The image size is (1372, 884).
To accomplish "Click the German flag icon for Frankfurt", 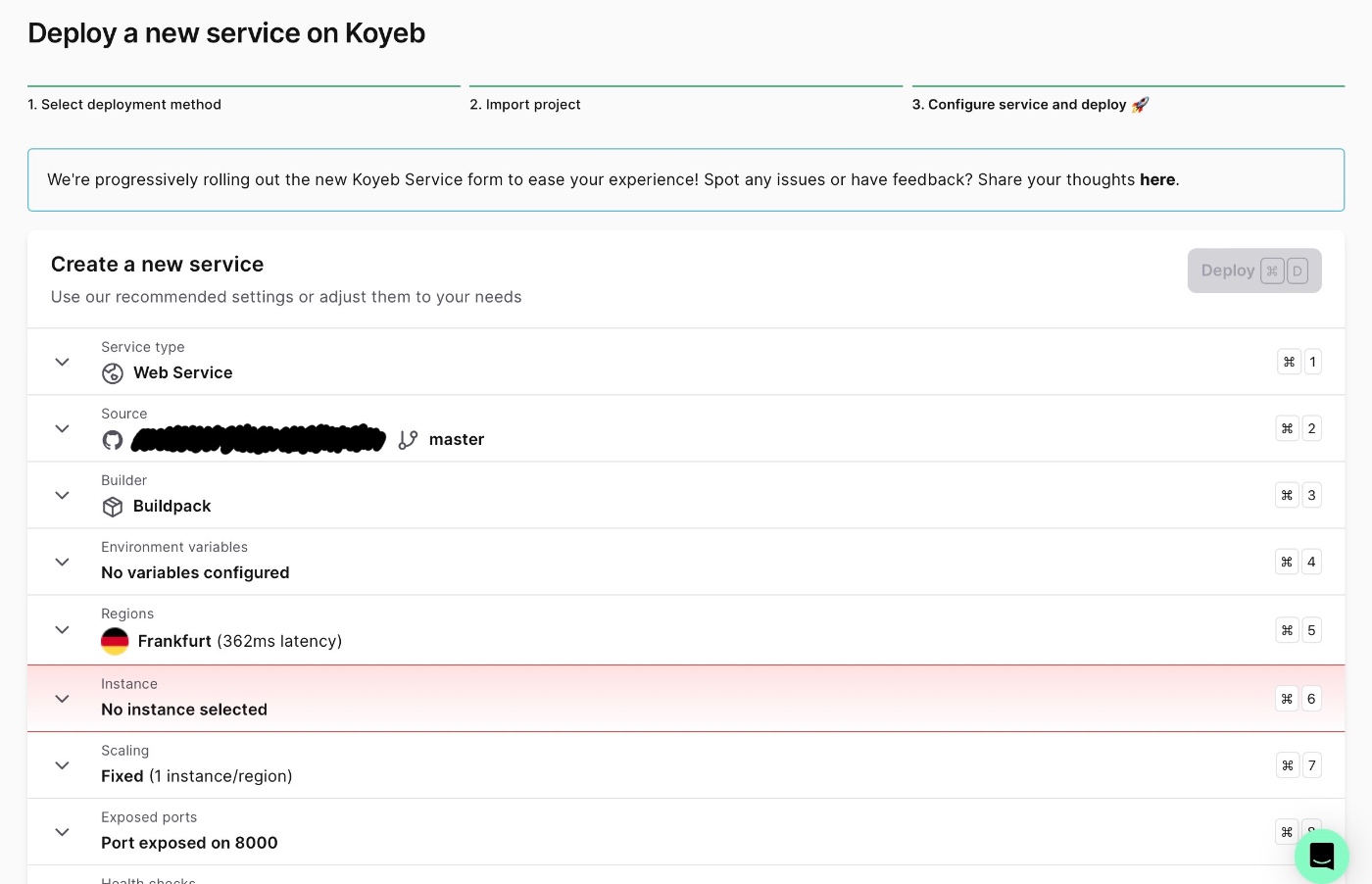I will 115,641.
